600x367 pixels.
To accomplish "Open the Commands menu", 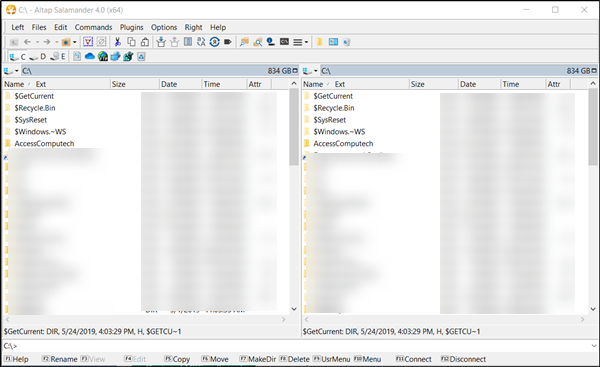I will point(93,27).
